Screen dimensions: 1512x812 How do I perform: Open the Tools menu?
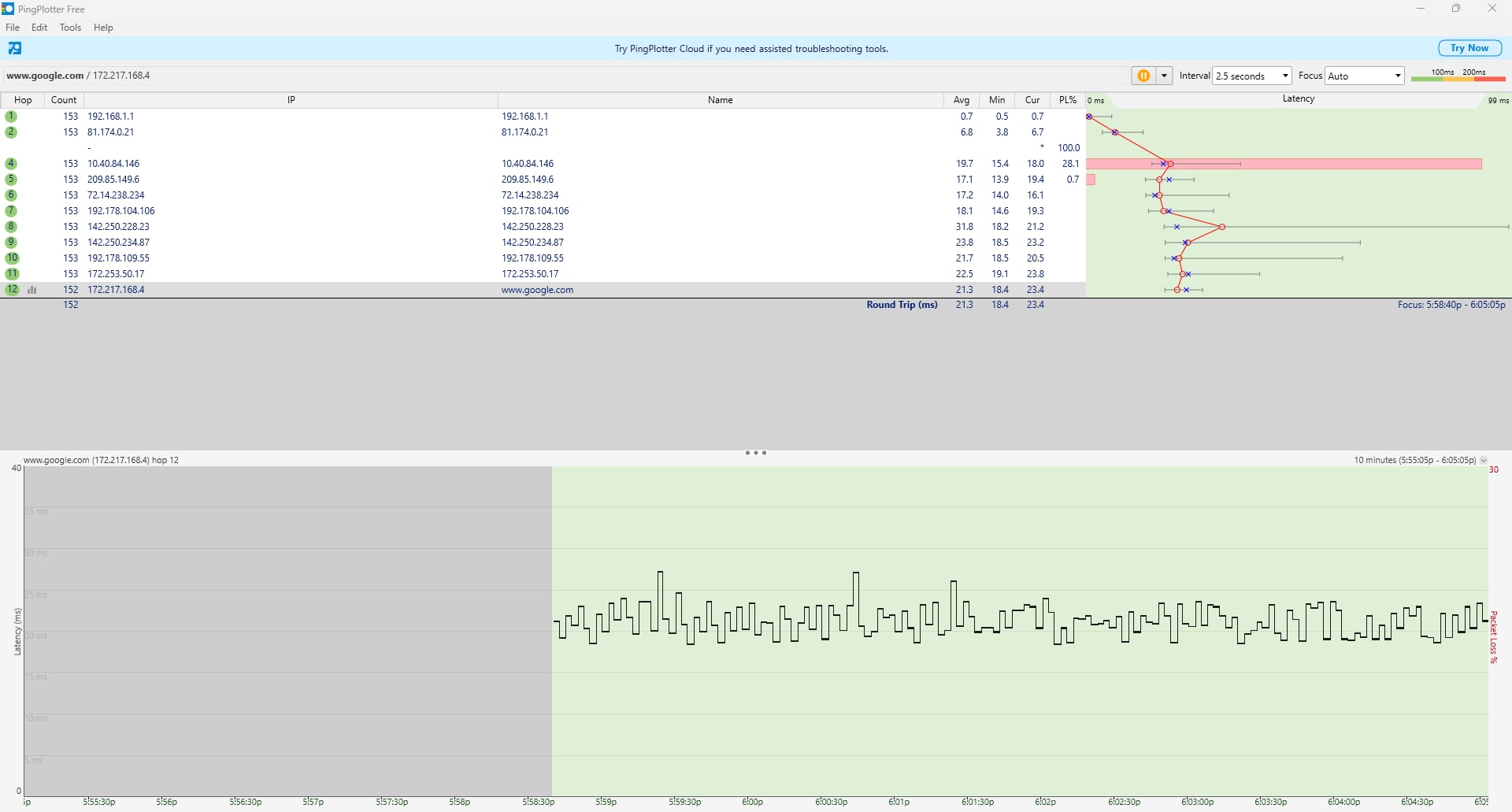coord(70,28)
